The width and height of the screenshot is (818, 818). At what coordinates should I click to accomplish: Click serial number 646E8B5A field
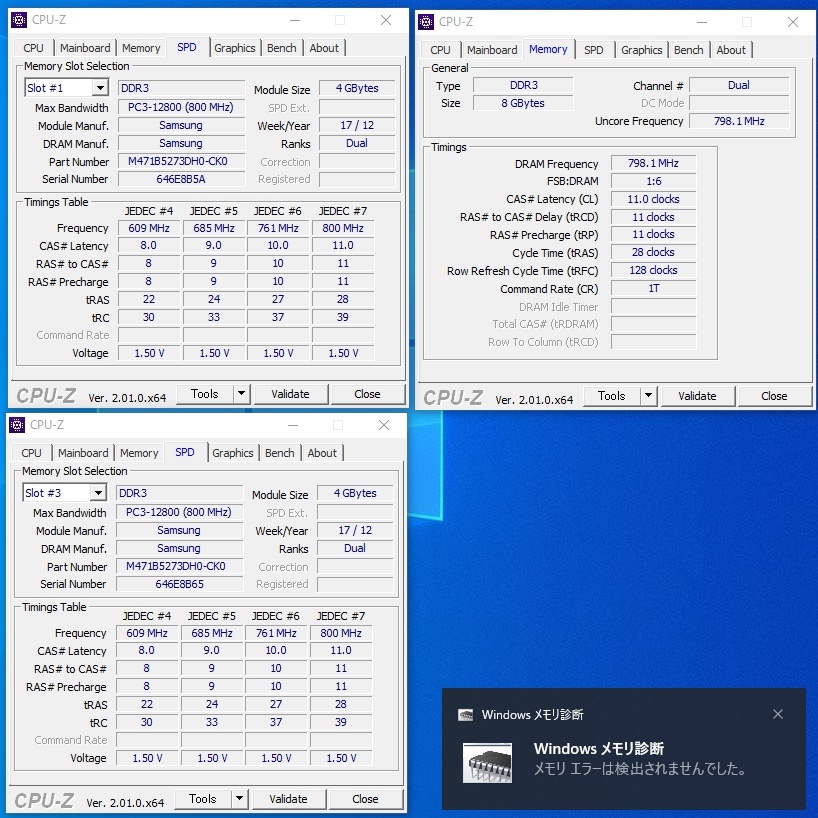pyautogui.click(x=181, y=179)
